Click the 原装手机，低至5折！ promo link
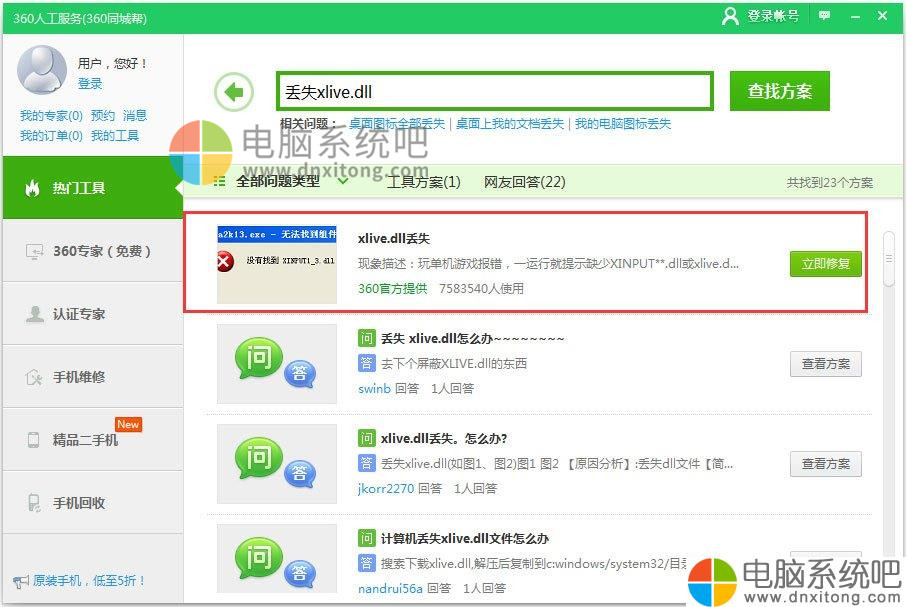Viewport: 906px width, 607px height. 89,580
